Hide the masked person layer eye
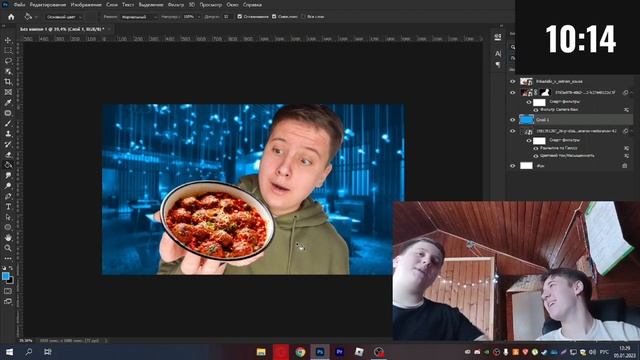The width and height of the screenshot is (640, 360). 513,93
